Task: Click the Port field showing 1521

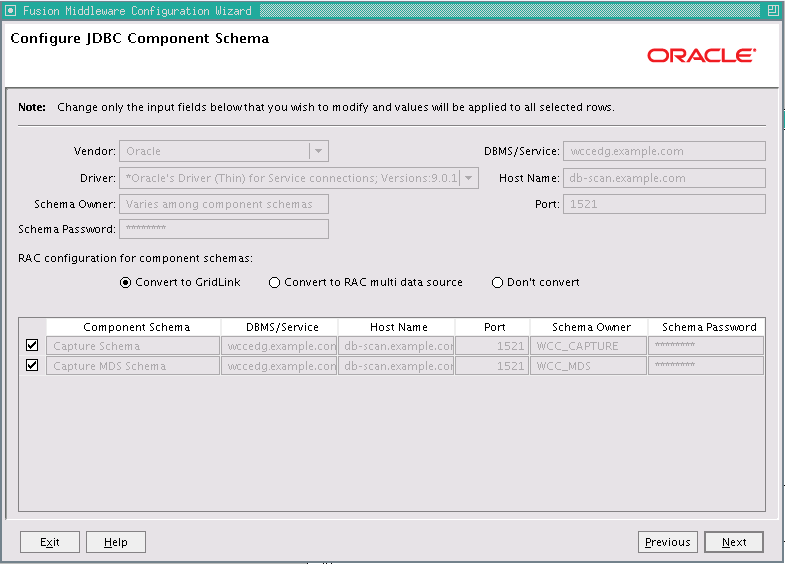Action: coord(664,204)
